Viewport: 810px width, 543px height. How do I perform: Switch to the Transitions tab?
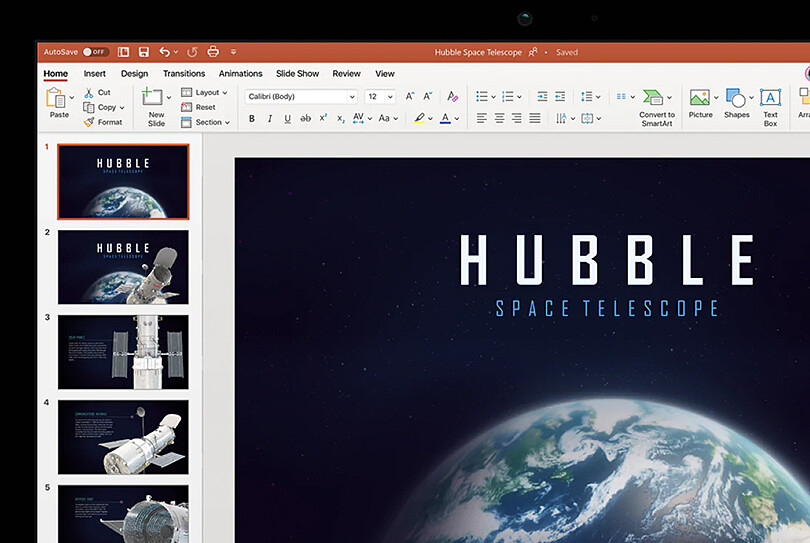[184, 74]
